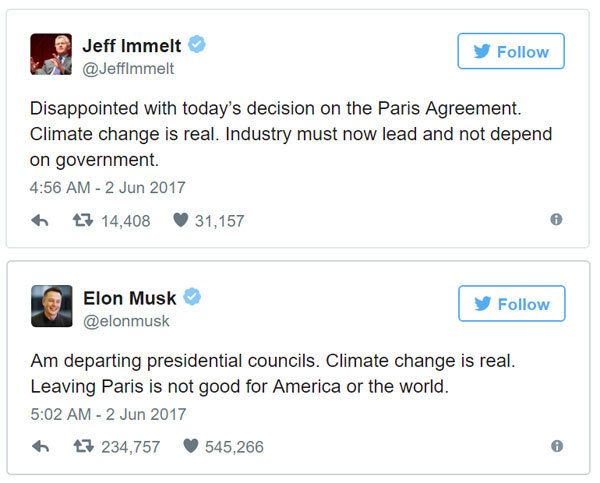Retweet Elon Musk's presidential councils tweet
600x483 pixels.
(87, 446)
